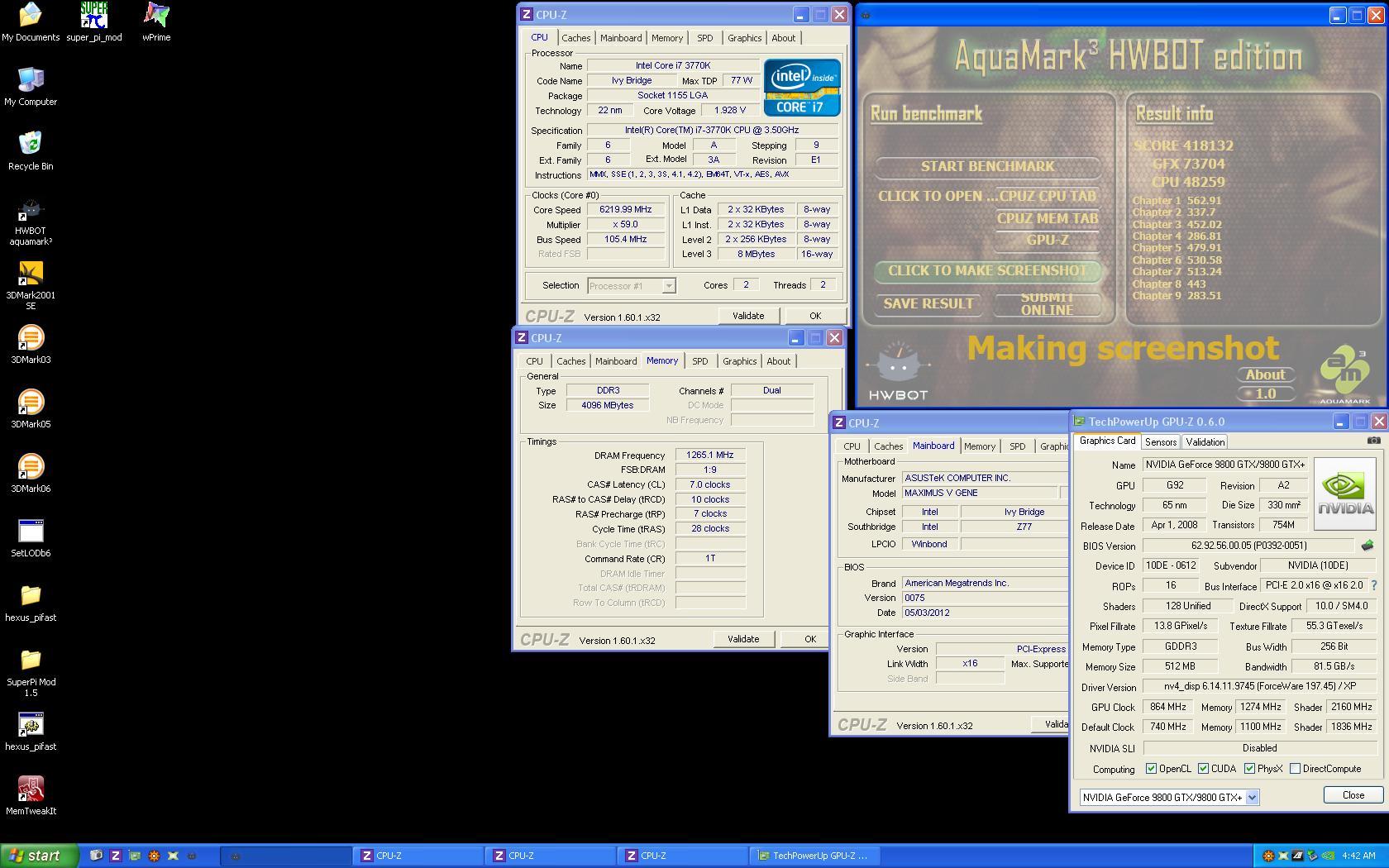
Task: Click the AquaMark3 logo in benchmark window
Action: [1344, 374]
